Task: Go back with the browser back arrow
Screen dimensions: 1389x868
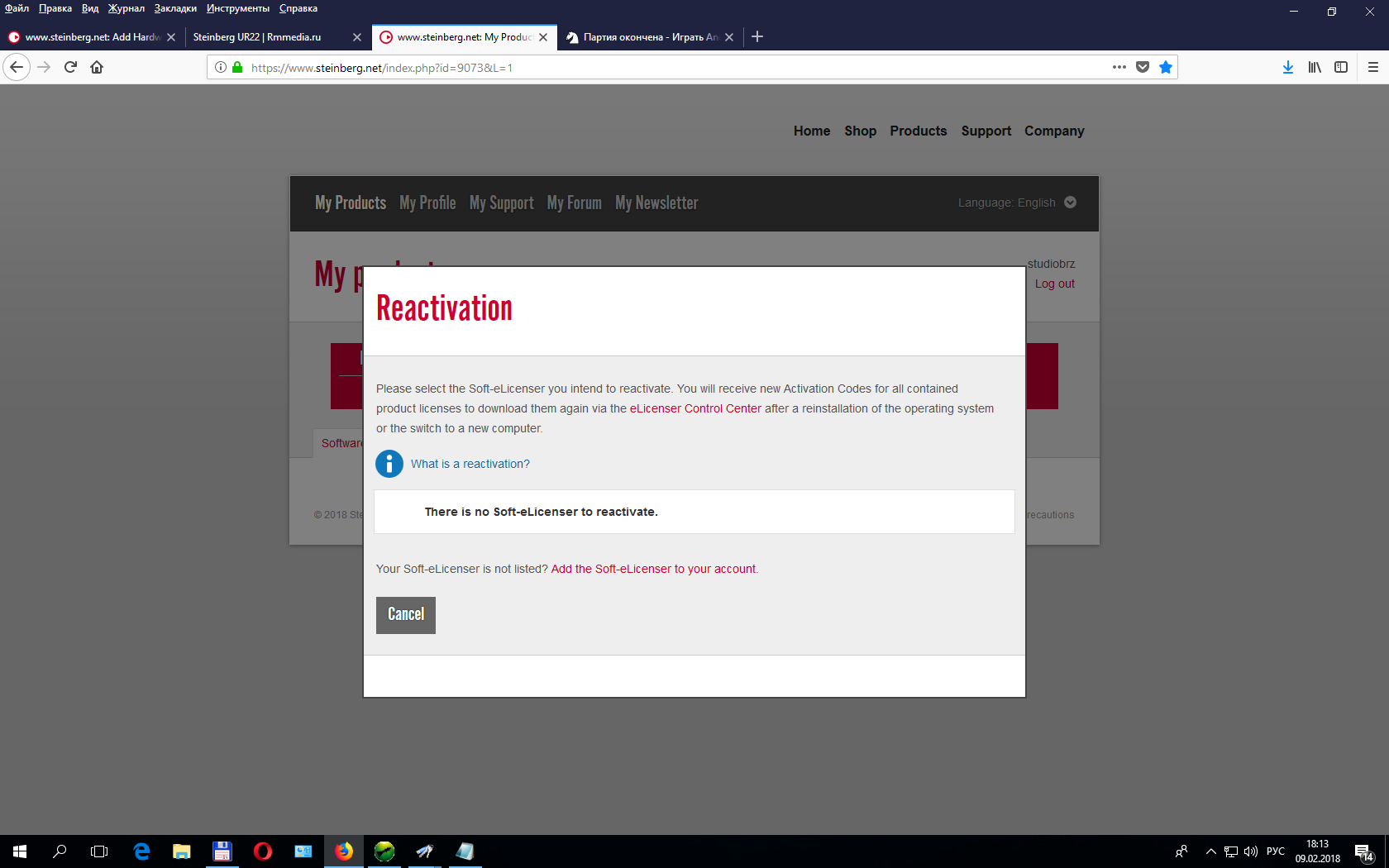Action: [17, 67]
